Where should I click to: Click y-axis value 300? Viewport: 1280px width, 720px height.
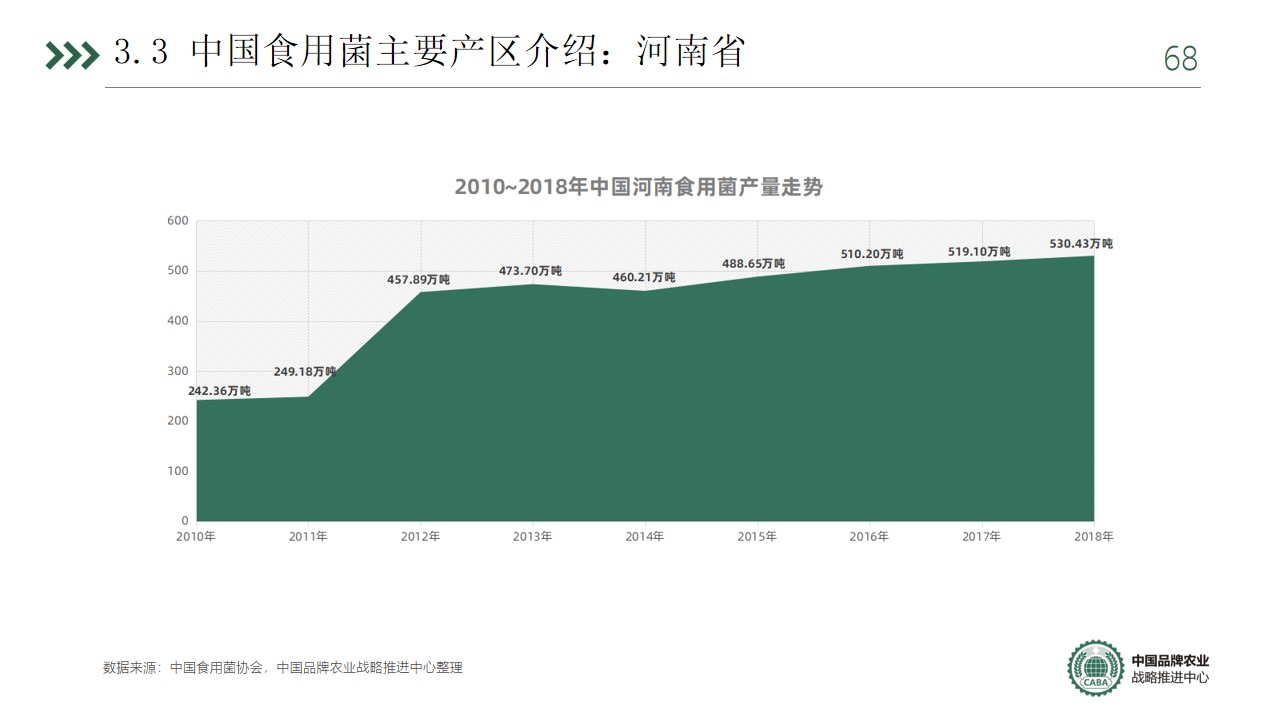[x=178, y=371]
